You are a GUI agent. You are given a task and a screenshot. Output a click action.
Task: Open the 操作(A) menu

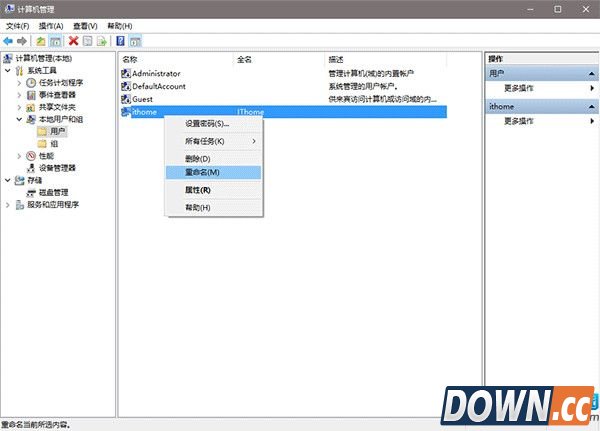coord(51,26)
